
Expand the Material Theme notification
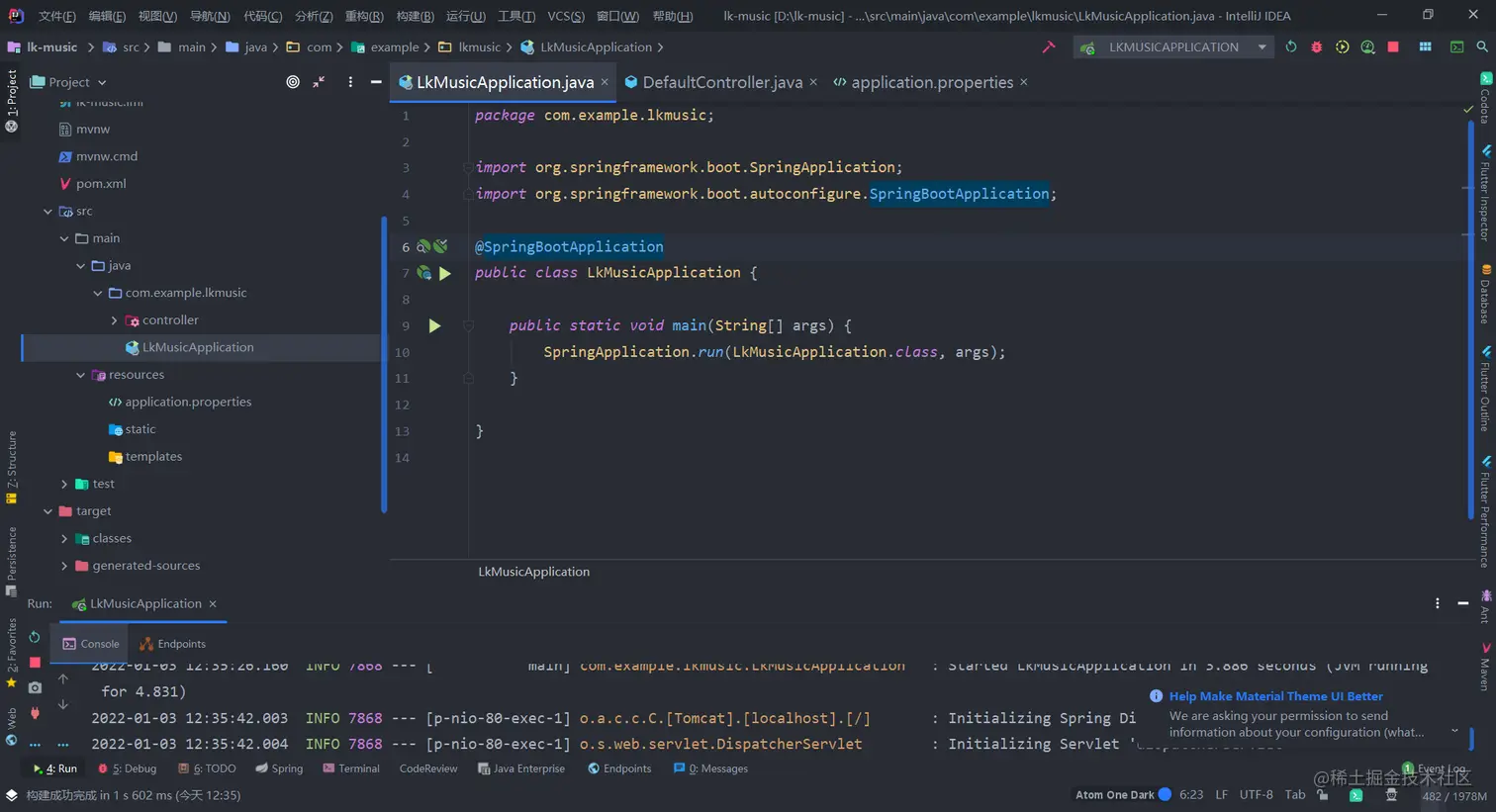[1454, 732]
